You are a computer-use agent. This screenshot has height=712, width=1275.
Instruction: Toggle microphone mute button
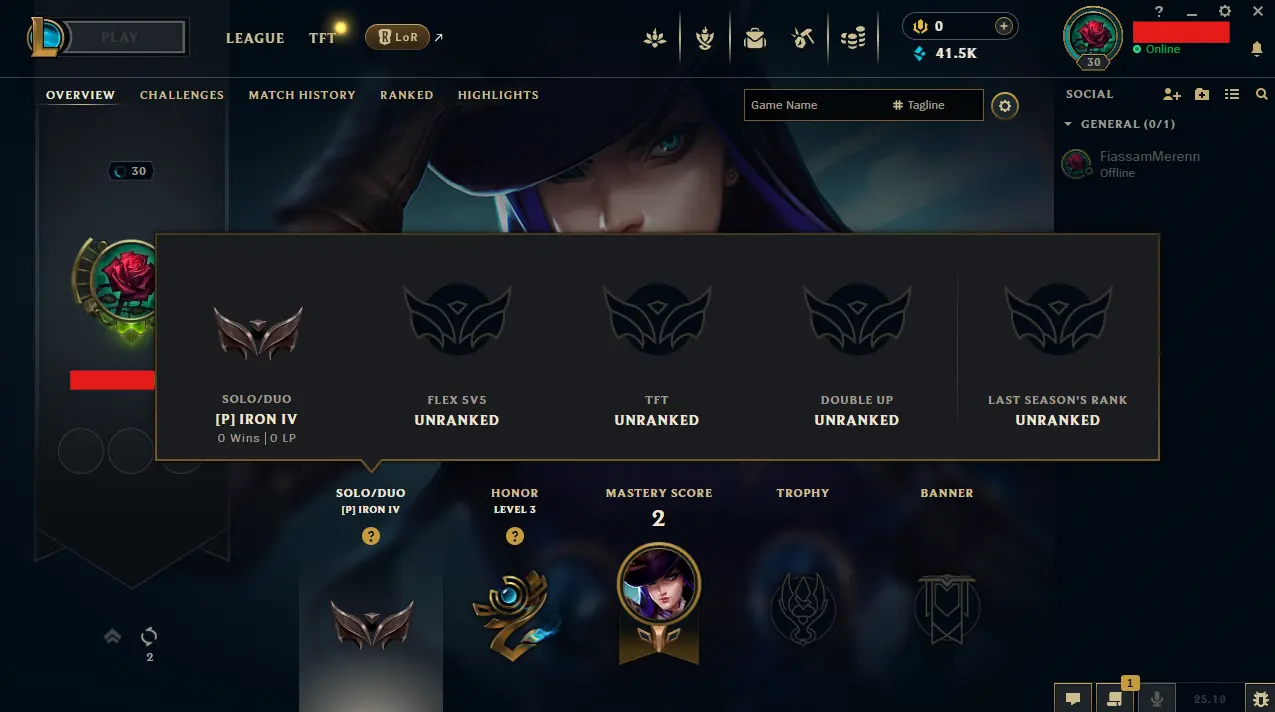click(x=1158, y=699)
